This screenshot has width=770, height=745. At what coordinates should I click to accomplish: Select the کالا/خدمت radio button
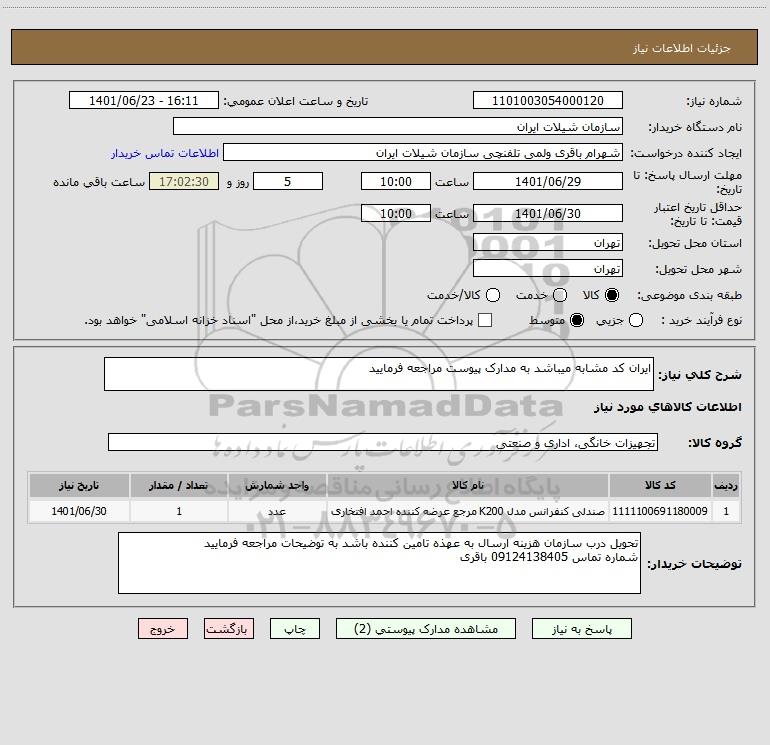(x=493, y=295)
